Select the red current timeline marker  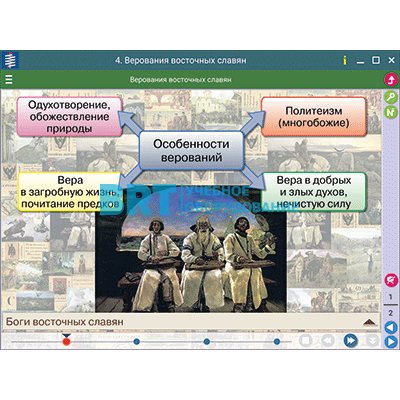67,341
